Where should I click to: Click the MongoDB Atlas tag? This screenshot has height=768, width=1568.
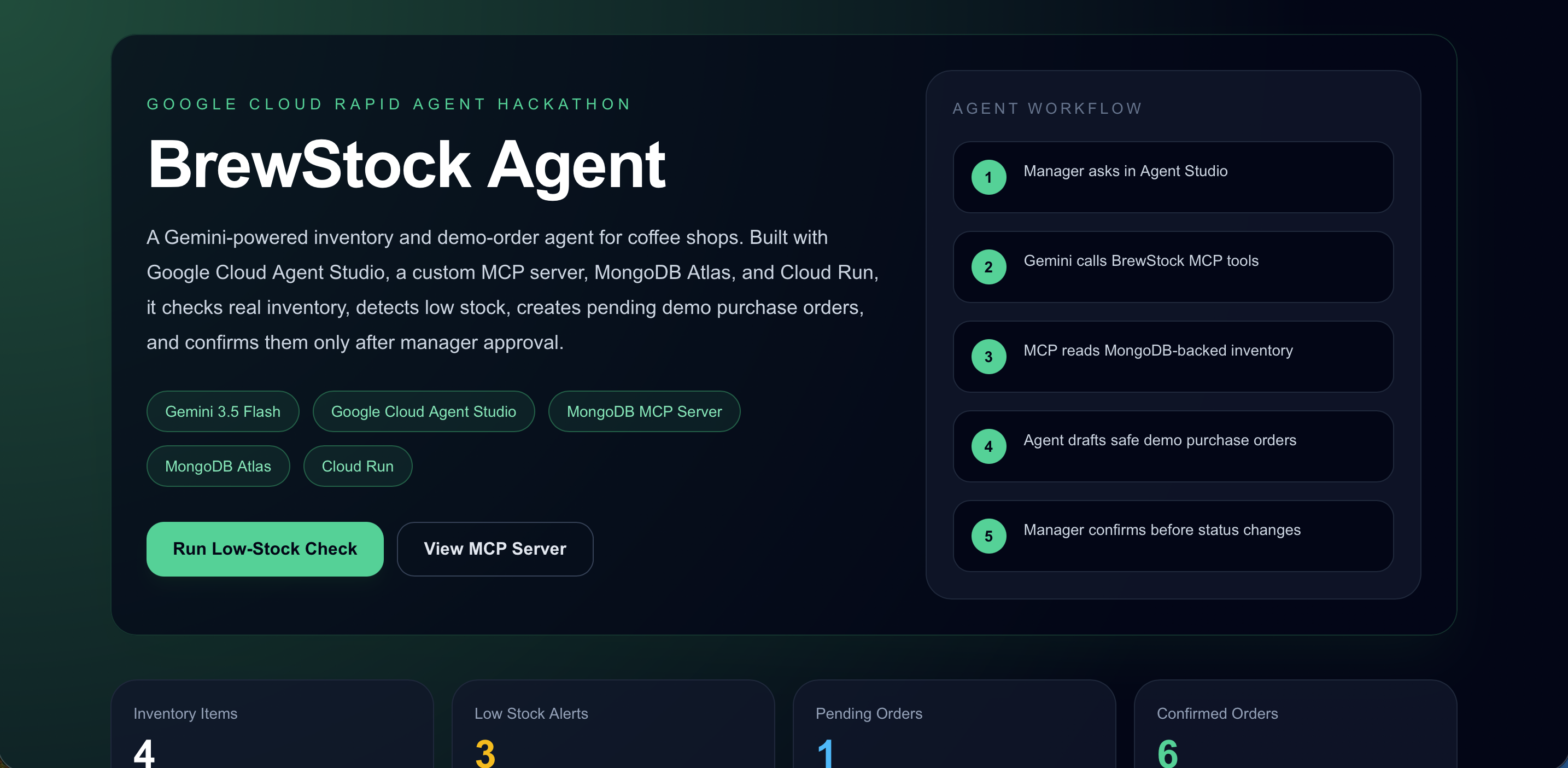pyautogui.click(x=218, y=467)
